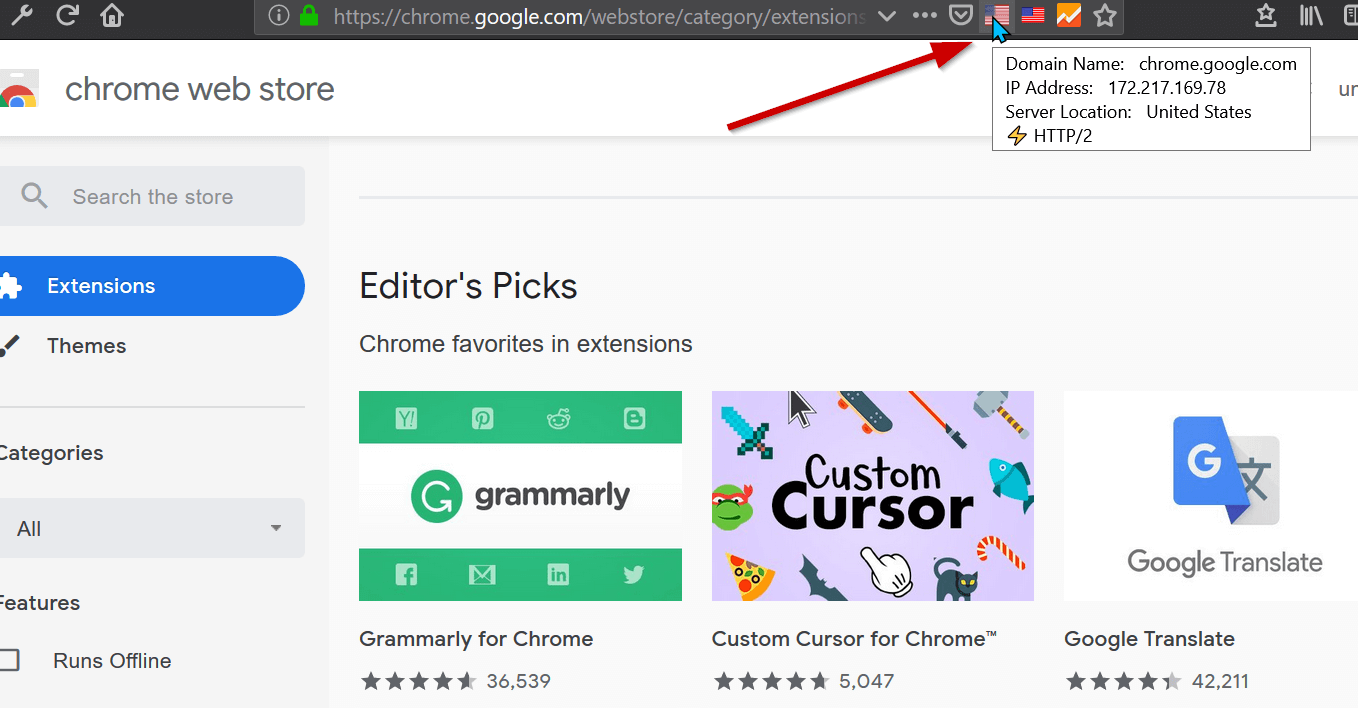Image resolution: width=1358 pixels, height=708 pixels.
Task: Open the country flag IP lookup extension
Action: point(995,15)
